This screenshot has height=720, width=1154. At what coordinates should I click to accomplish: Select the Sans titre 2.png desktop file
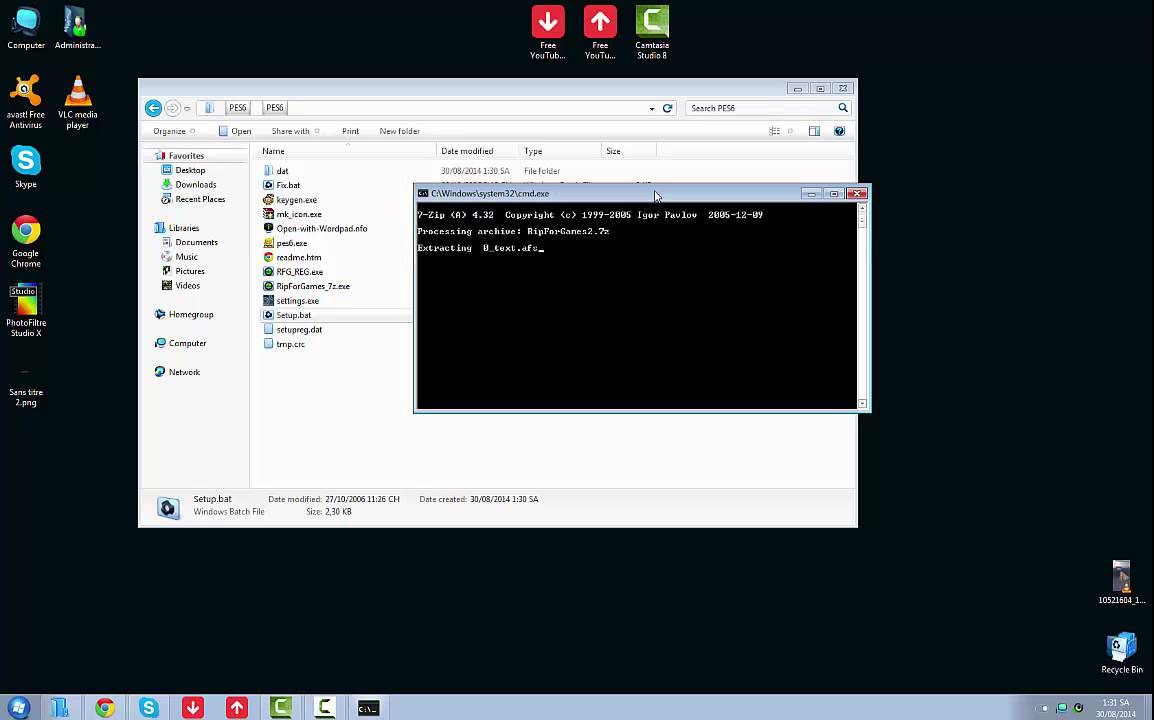[x=26, y=386]
